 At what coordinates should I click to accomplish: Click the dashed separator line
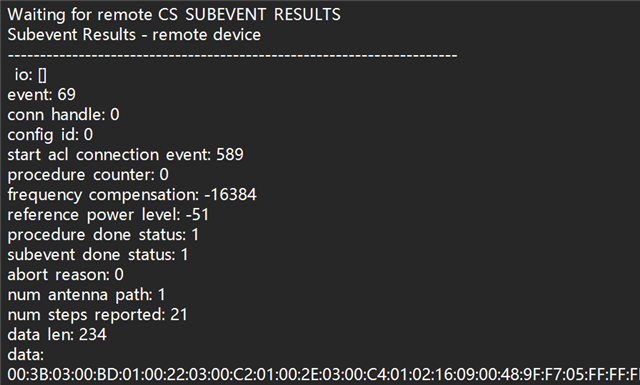pyautogui.click(x=232, y=55)
